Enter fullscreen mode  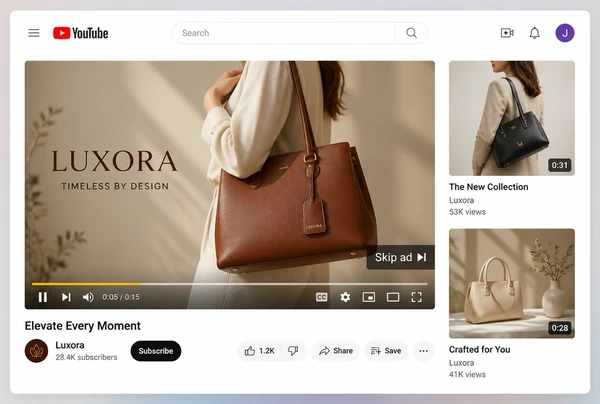[x=417, y=297]
